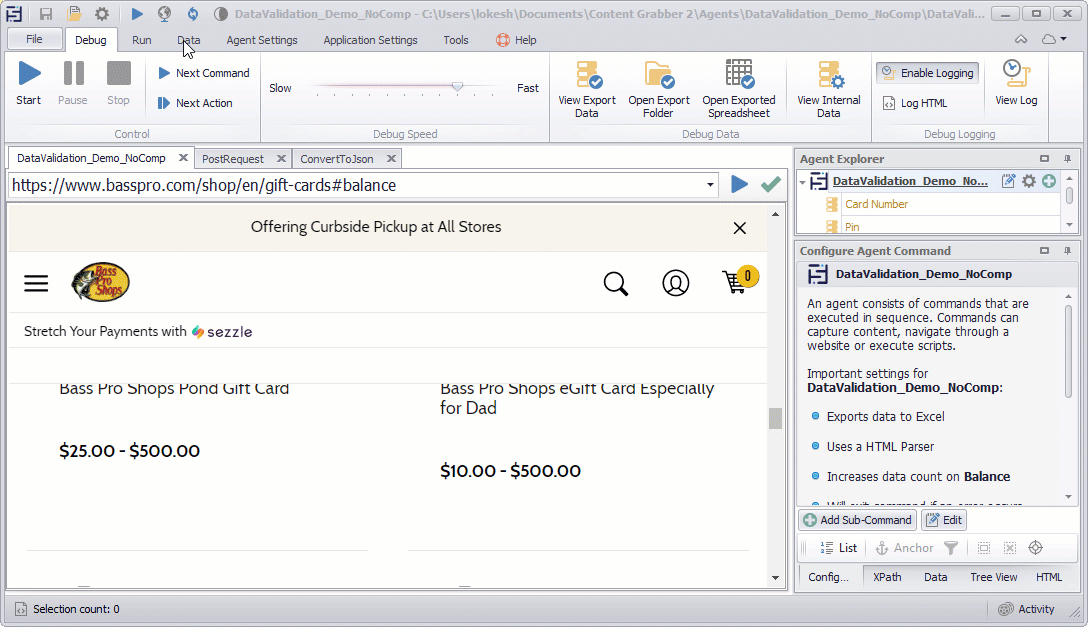Open View Internal Data

pos(828,88)
